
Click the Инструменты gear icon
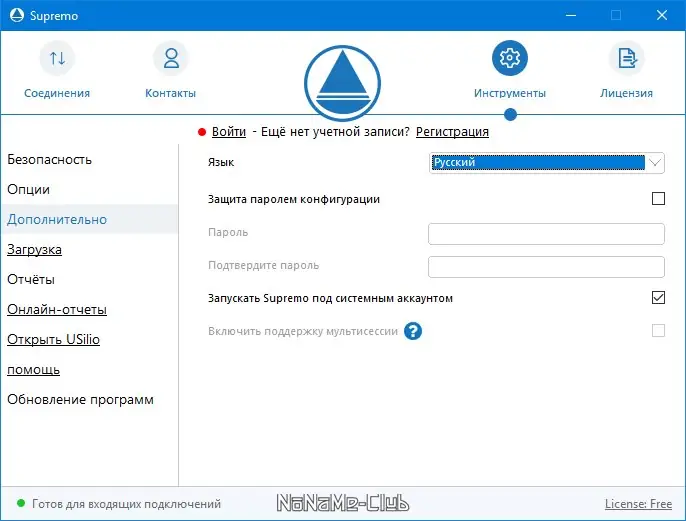510,58
